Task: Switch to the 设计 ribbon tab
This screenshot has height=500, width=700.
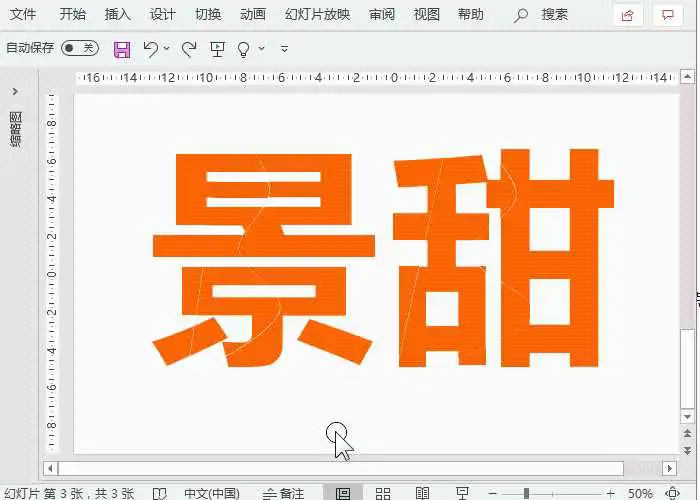Action: point(162,14)
